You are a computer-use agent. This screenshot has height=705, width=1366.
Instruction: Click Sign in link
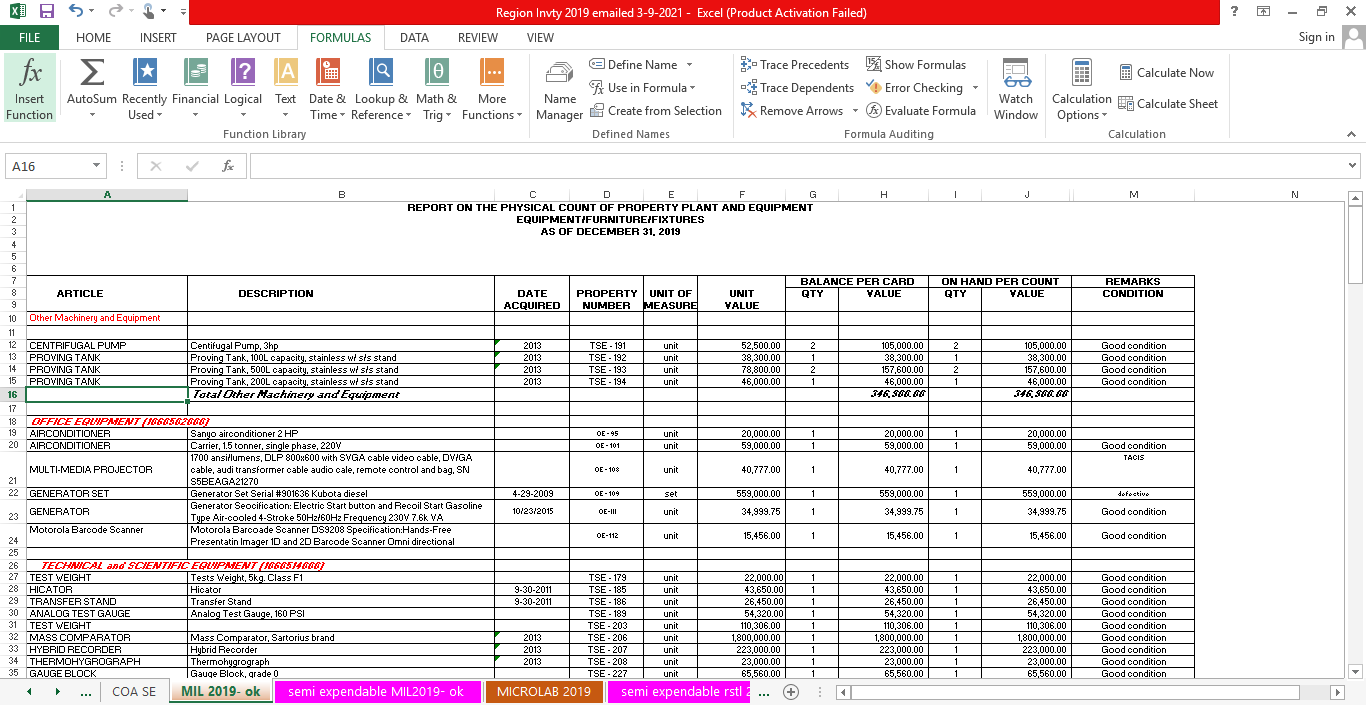[1316, 37]
